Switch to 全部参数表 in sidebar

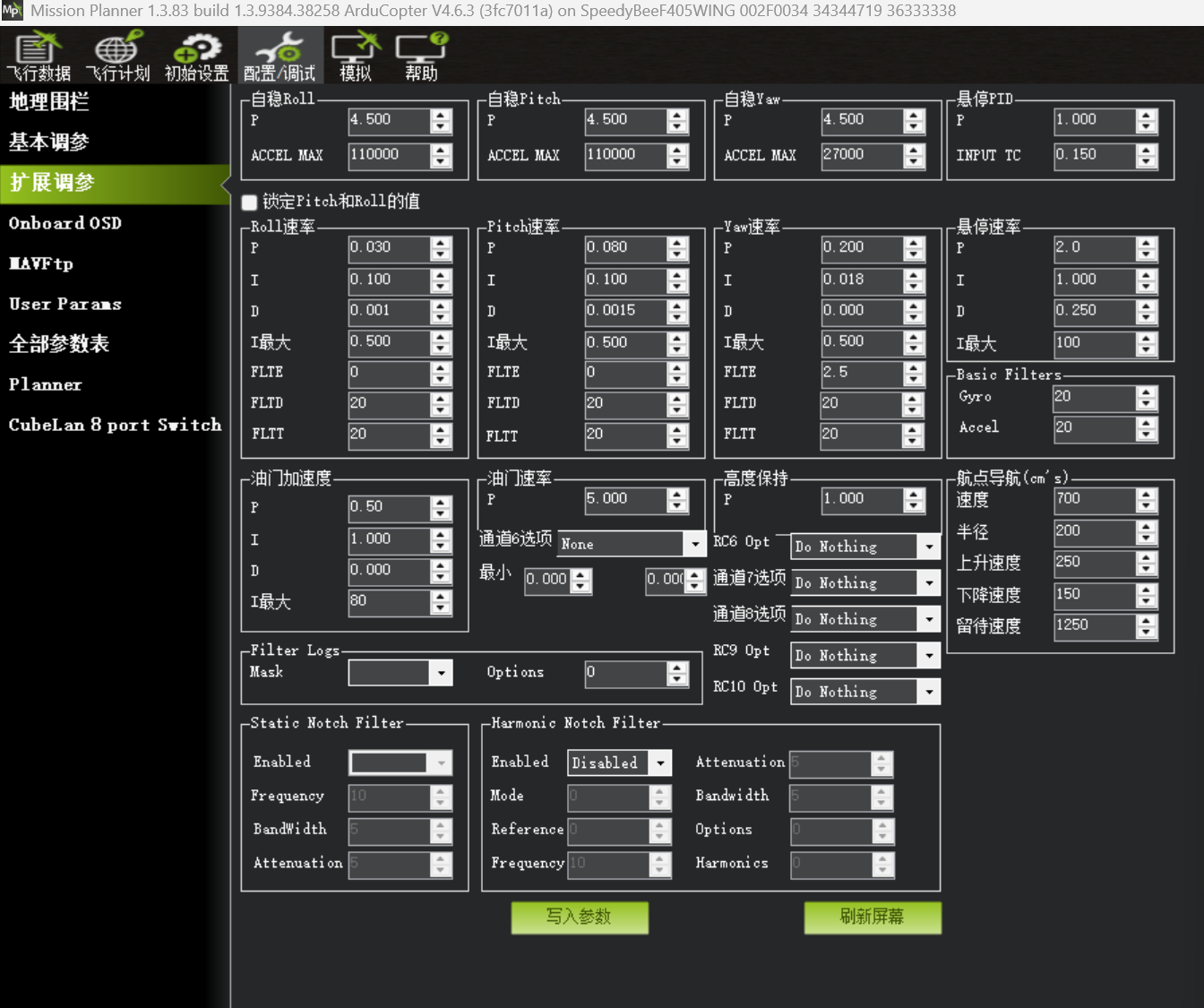[x=59, y=344]
